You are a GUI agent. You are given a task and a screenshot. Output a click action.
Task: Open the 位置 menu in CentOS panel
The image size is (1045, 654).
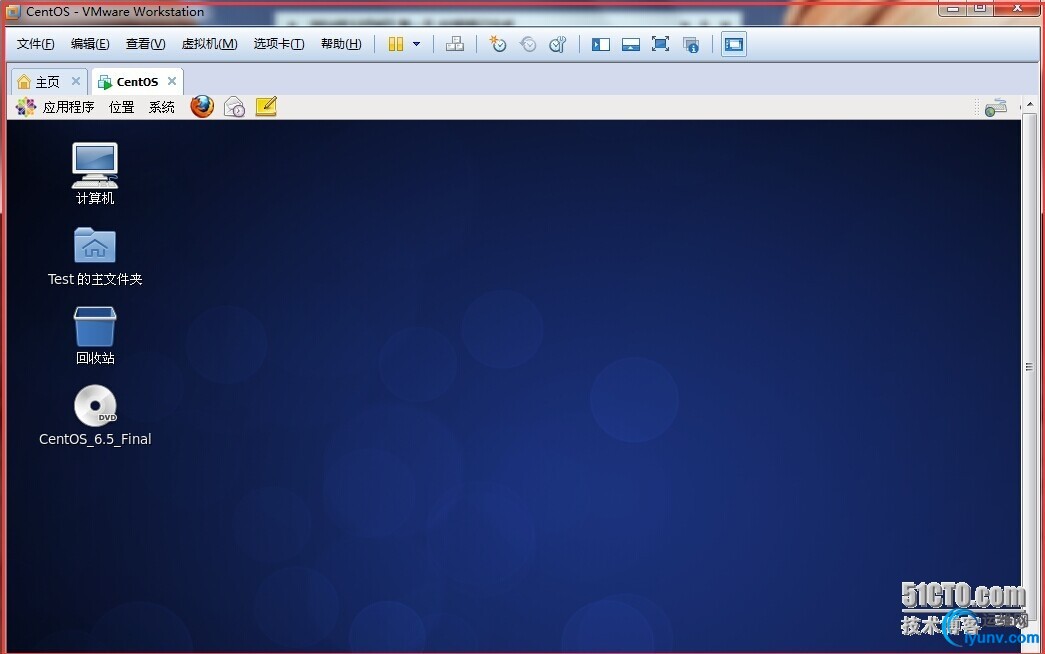click(122, 107)
